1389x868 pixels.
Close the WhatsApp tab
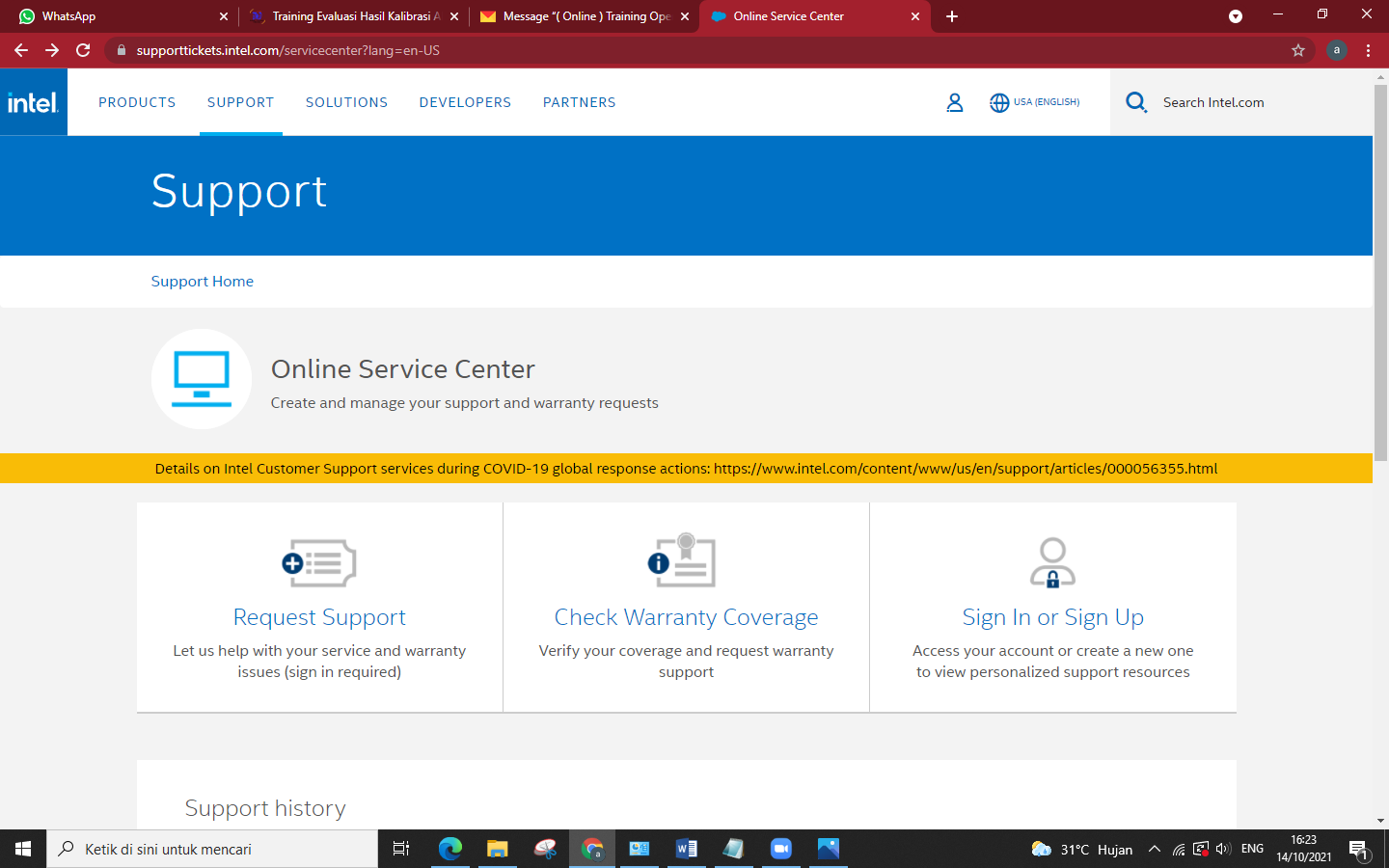224,16
